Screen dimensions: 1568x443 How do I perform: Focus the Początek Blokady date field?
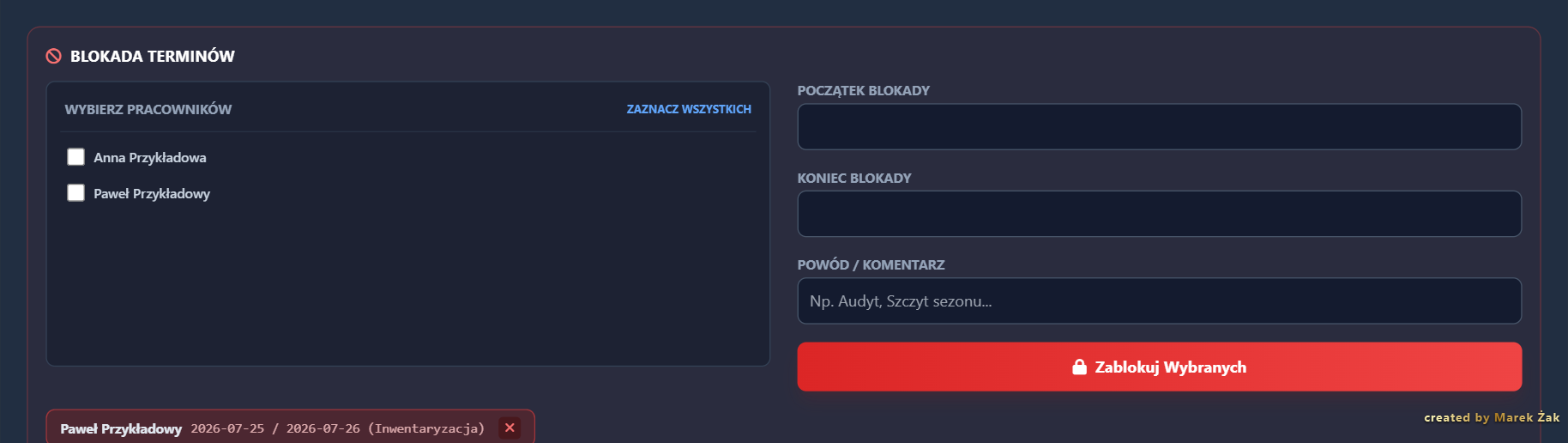(x=1160, y=126)
